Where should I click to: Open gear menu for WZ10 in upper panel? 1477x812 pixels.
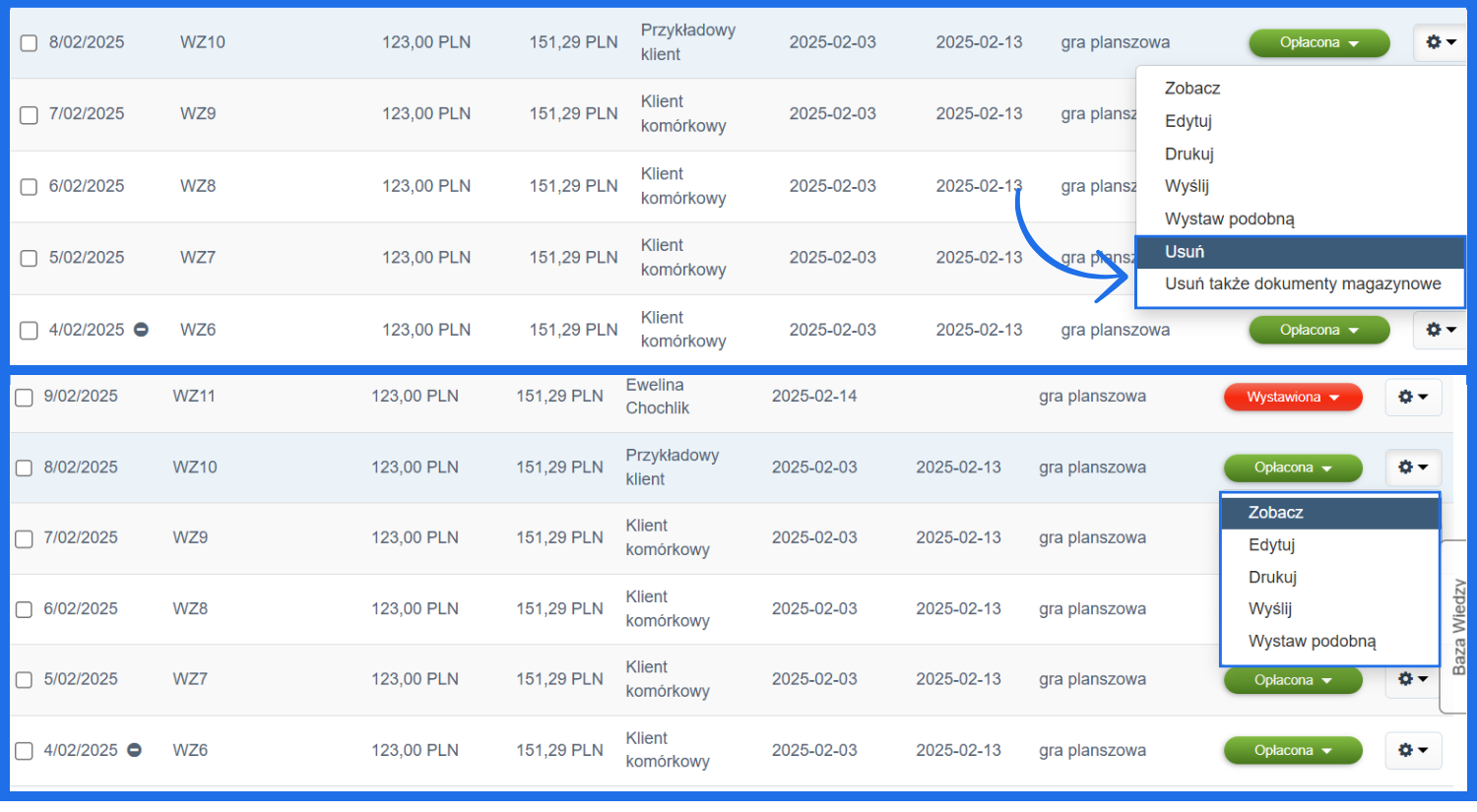tap(1441, 42)
